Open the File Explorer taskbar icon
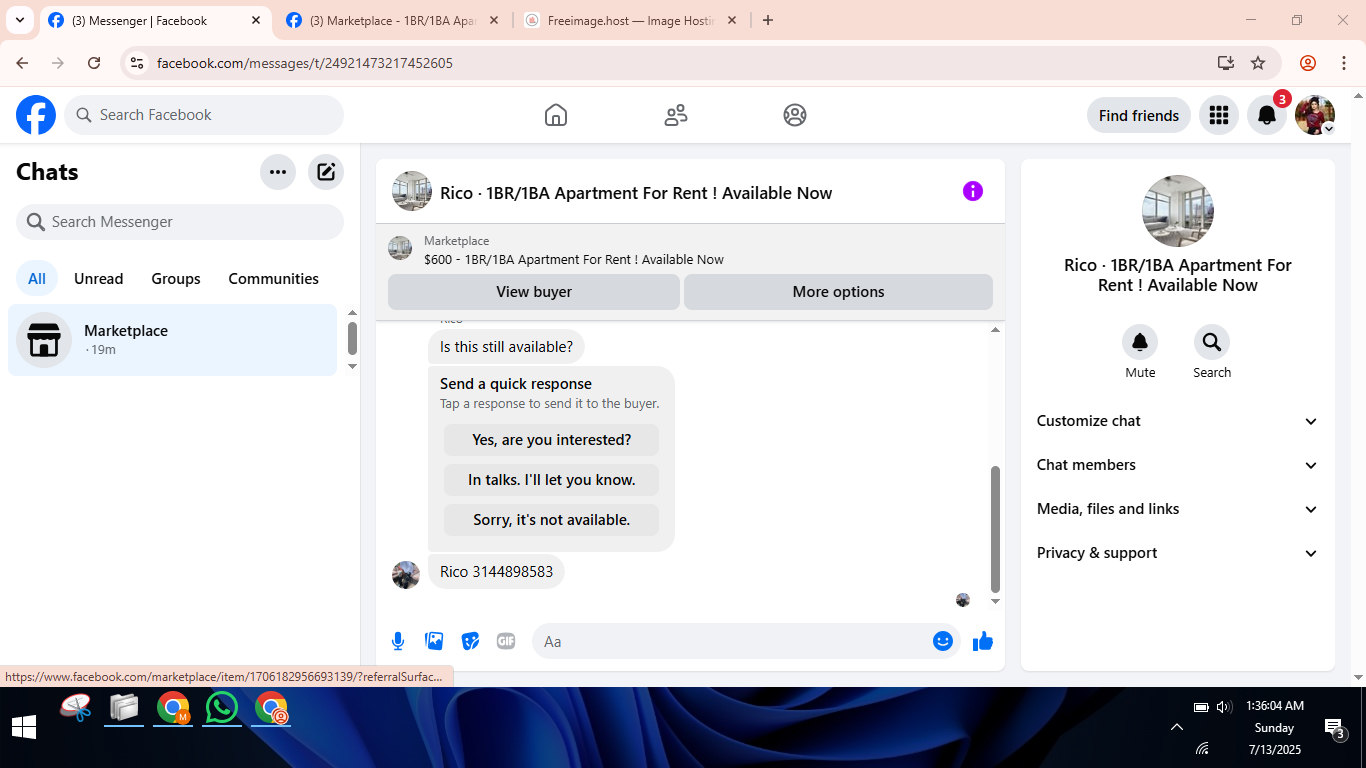 pyautogui.click(x=124, y=708)
